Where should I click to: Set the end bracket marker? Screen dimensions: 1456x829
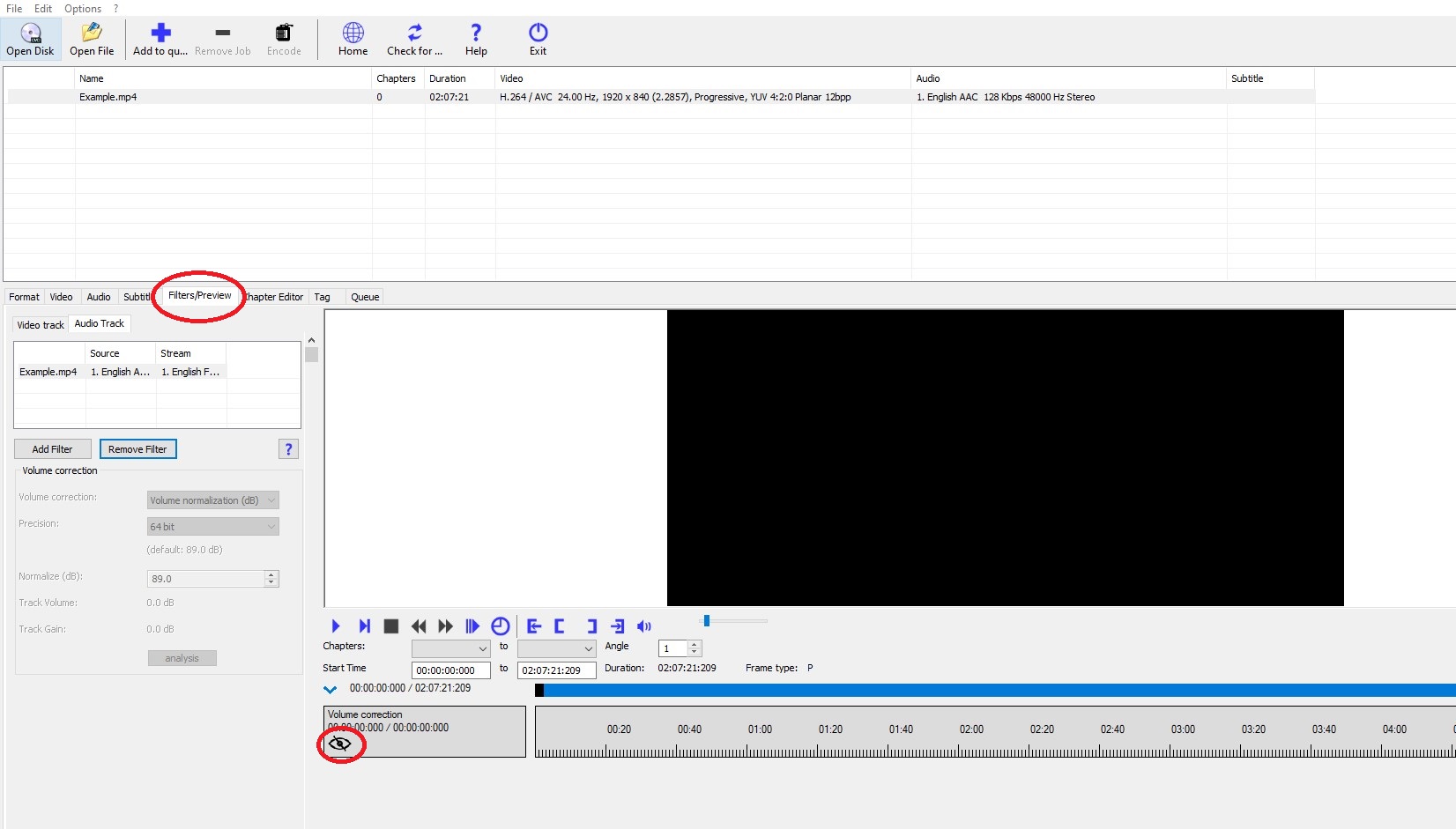point(591,626)
